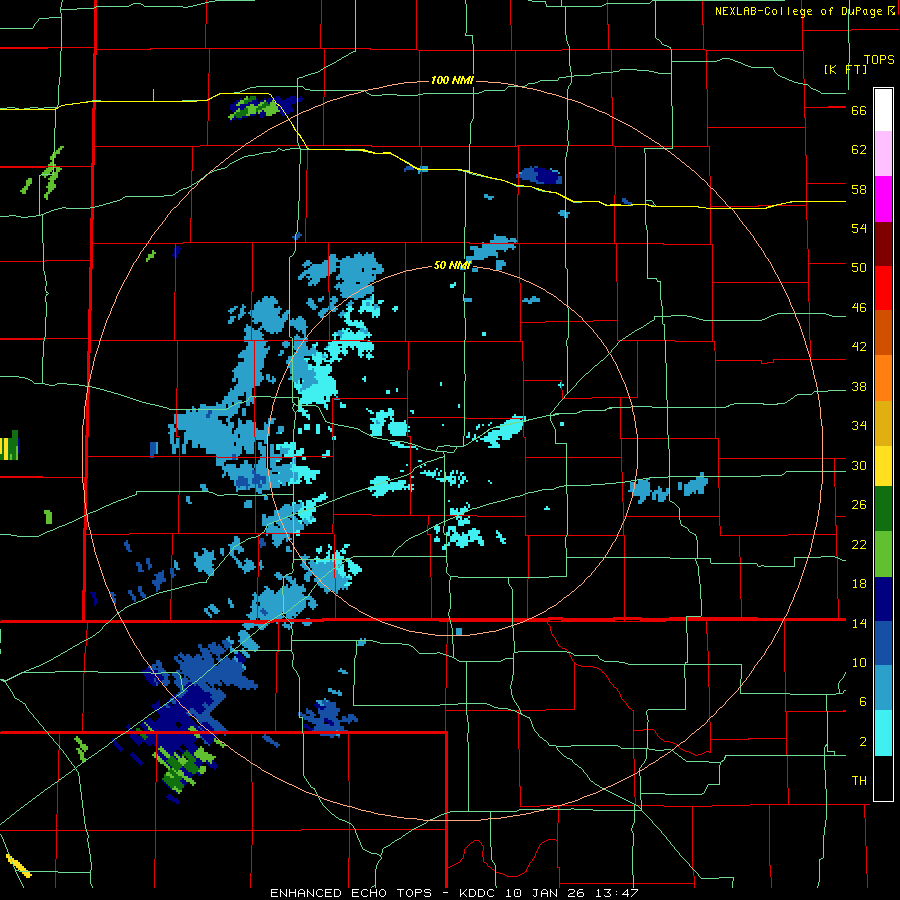Click the 100 NMI range ring label

coord(452,80)
